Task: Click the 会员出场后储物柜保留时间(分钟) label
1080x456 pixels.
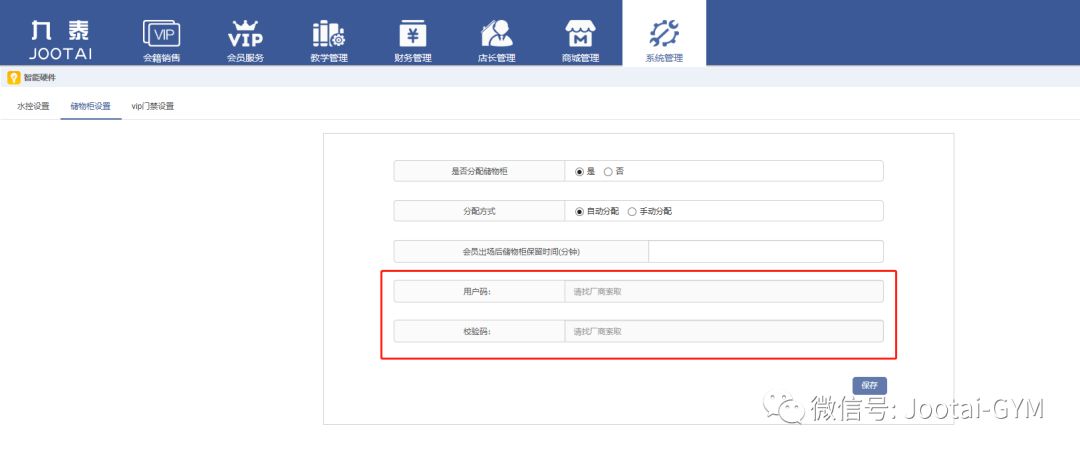Action: tap(521, 251)
